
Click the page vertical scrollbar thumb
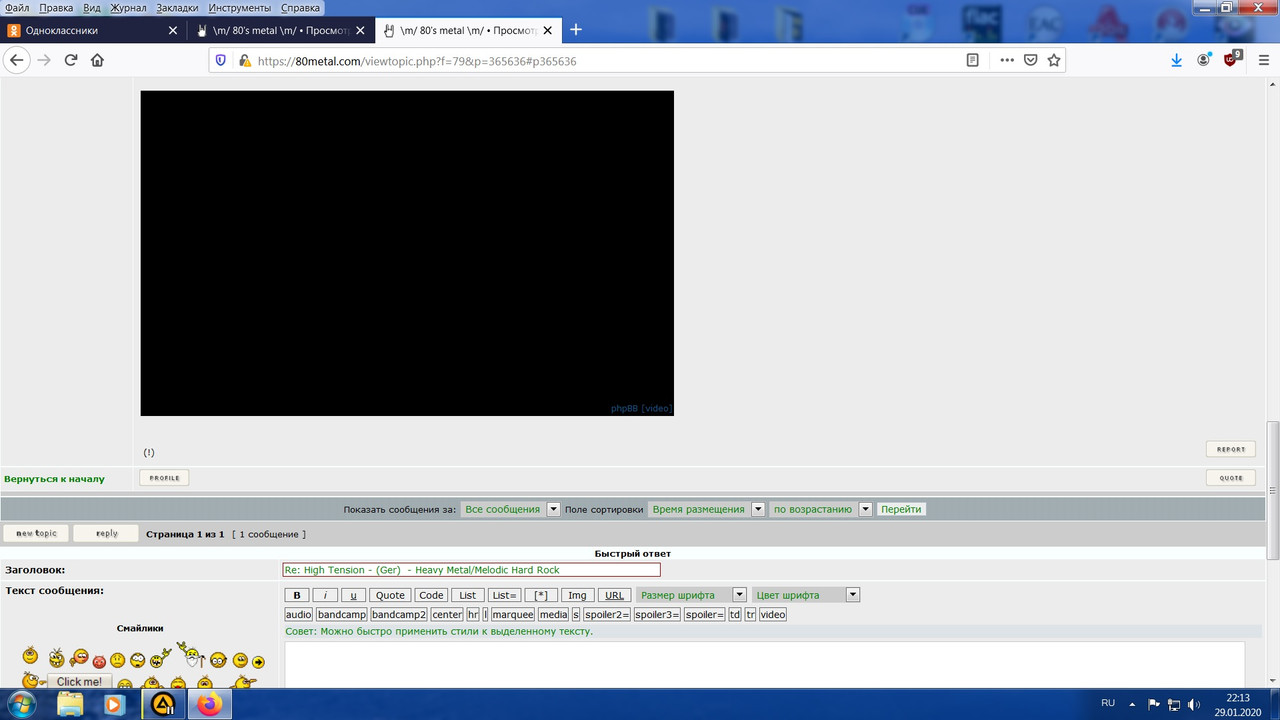coord(1273,490)
